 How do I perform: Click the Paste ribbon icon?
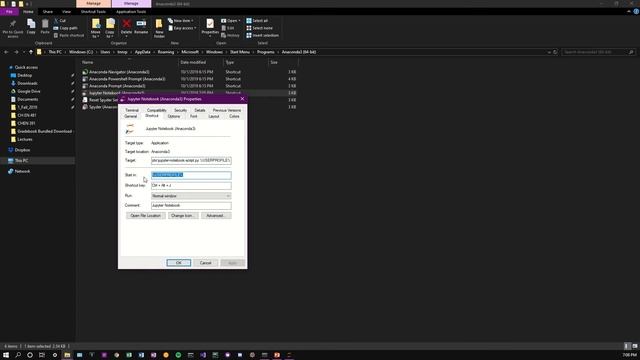tap(45, 27)
